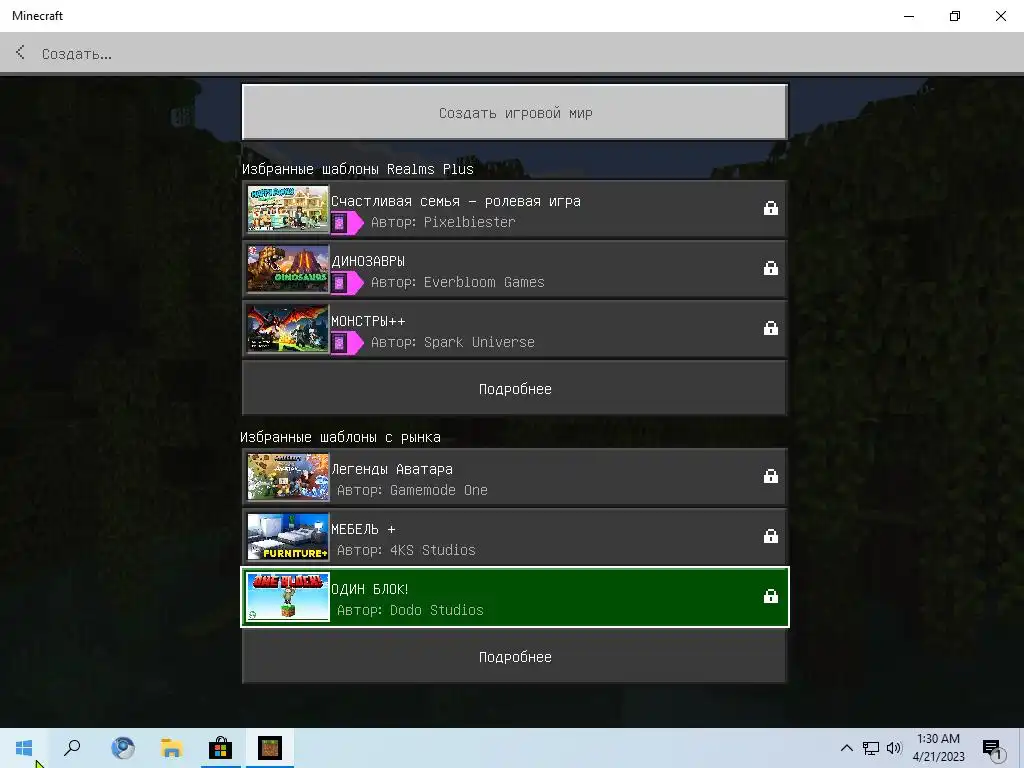1024x768 pixels.
Task: Click author text Автор: Pixelbiester
Action: pyautogui.click(x=443, y=222)
